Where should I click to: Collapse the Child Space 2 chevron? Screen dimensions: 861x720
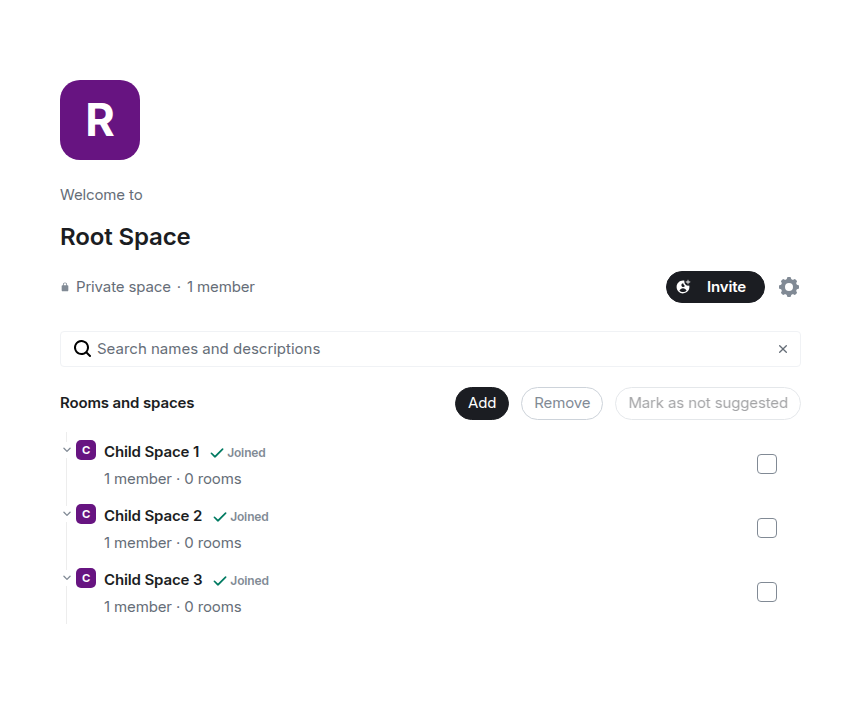click(67, 514)
